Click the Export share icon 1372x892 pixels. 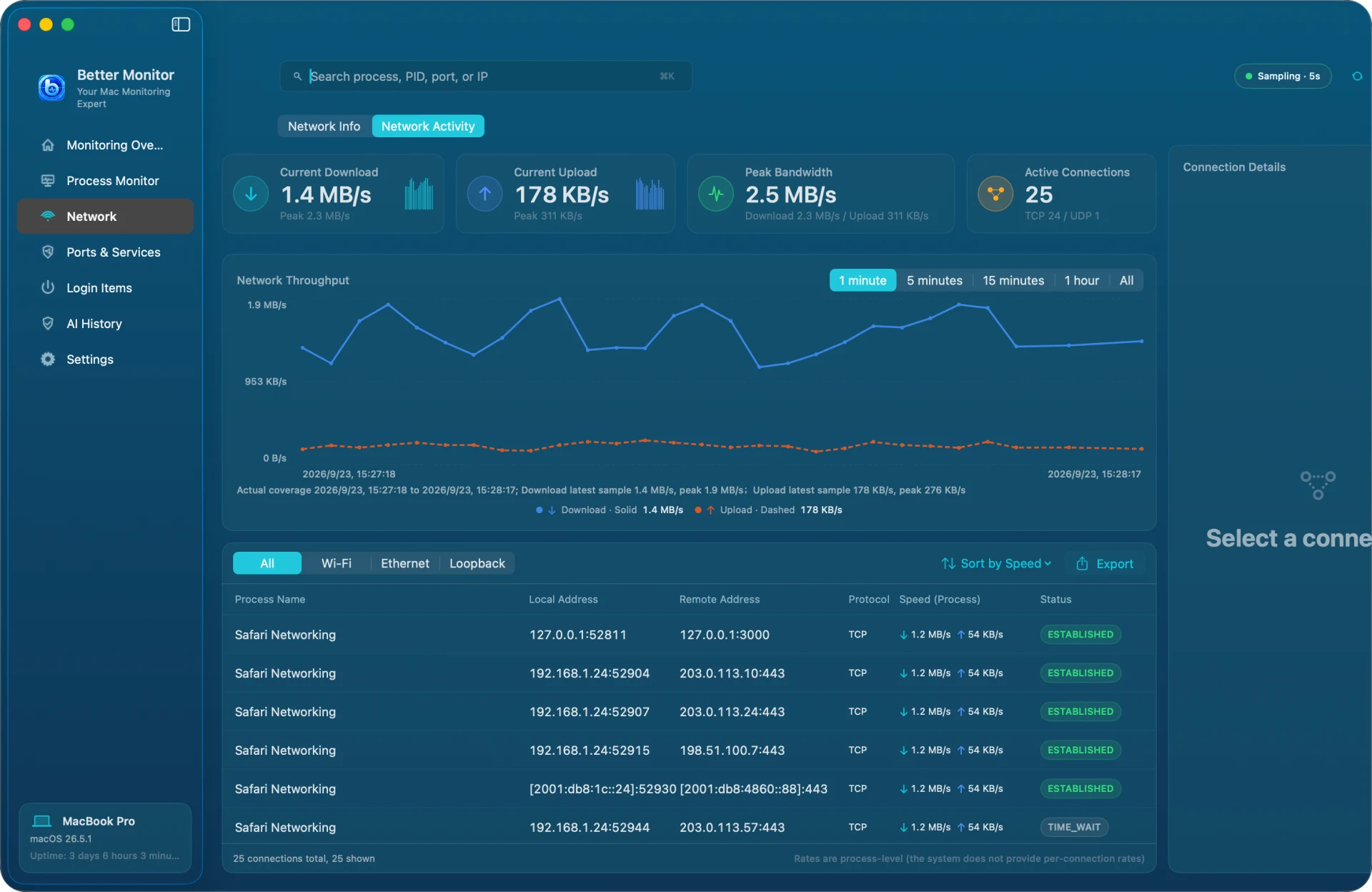pos(1082,564)
